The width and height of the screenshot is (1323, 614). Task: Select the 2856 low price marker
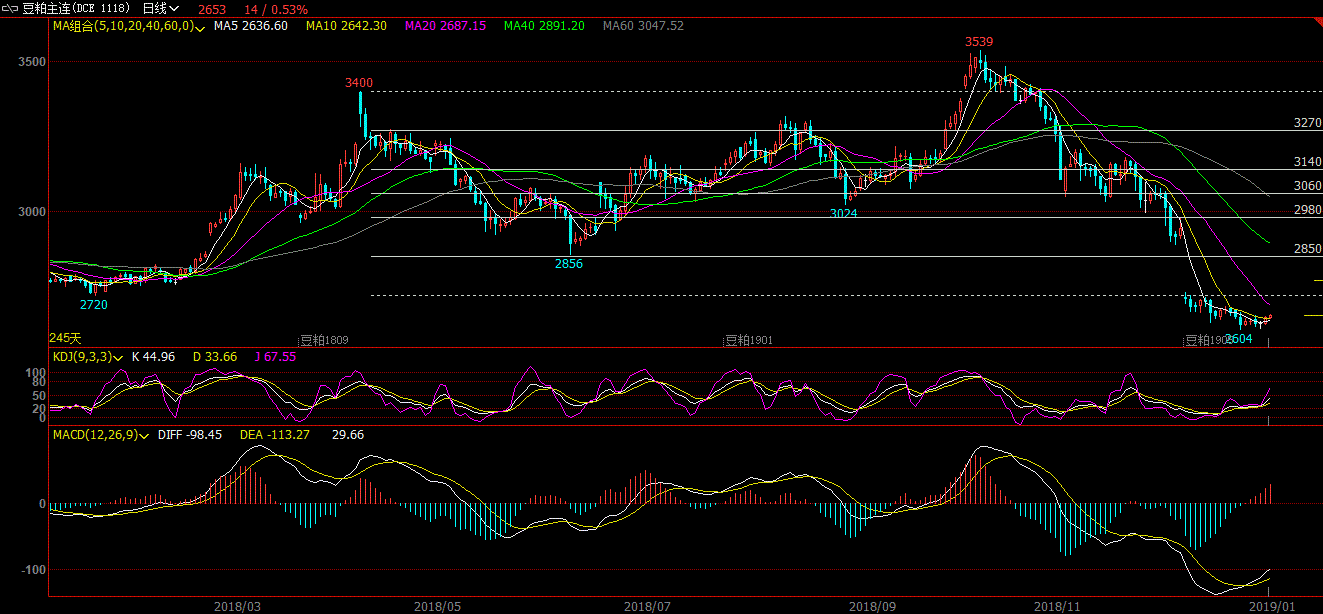pyautogui.click(x=569, y=264)
